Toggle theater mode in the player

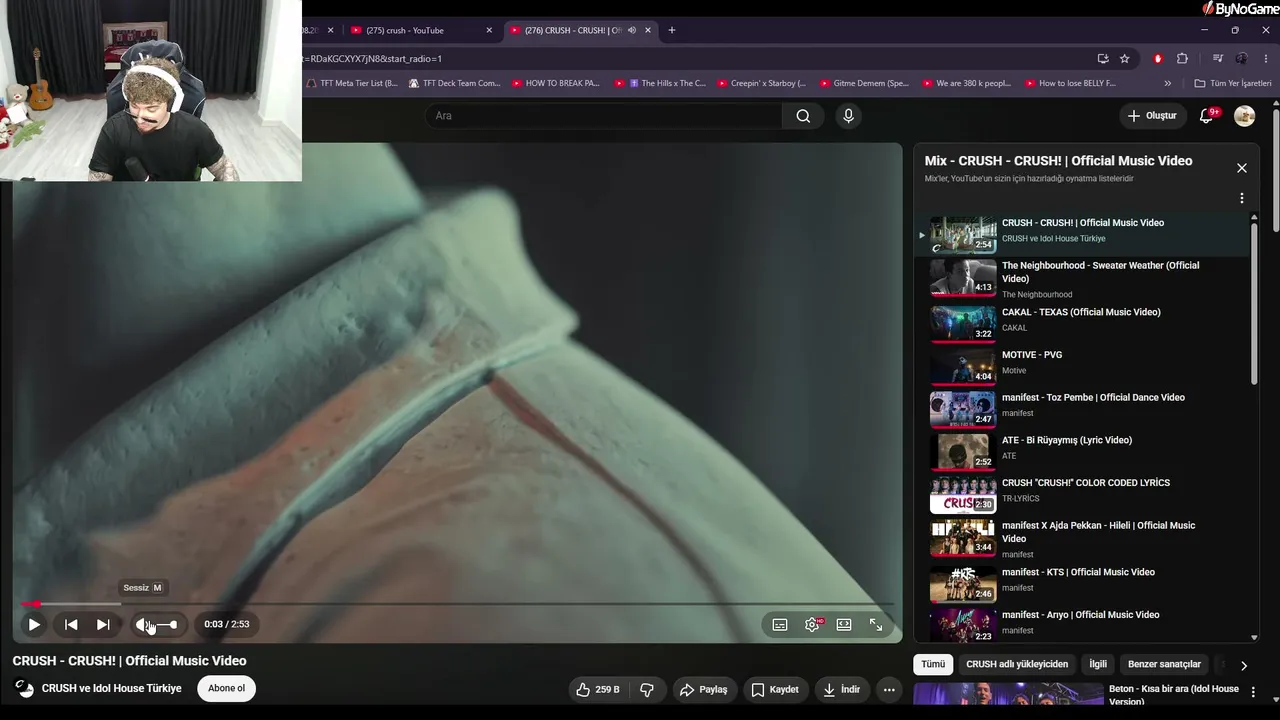pos(844,624)
